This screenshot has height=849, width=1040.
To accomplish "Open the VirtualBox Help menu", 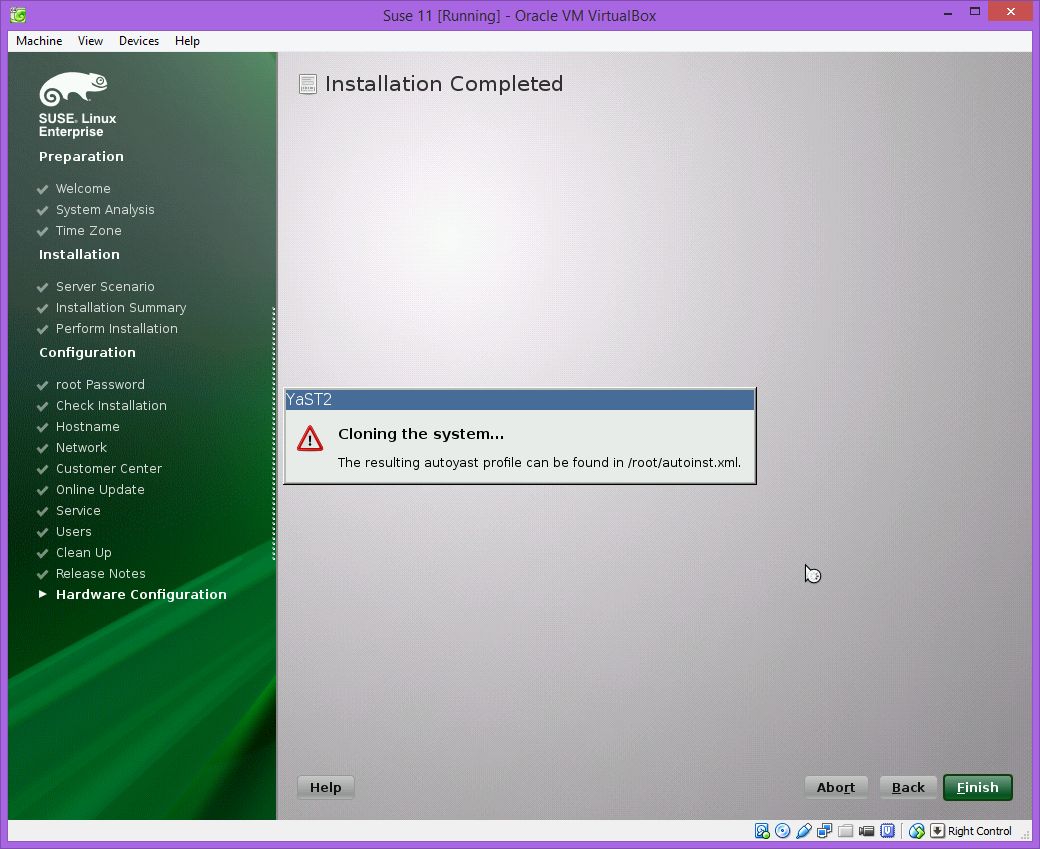I will point(187,40).
